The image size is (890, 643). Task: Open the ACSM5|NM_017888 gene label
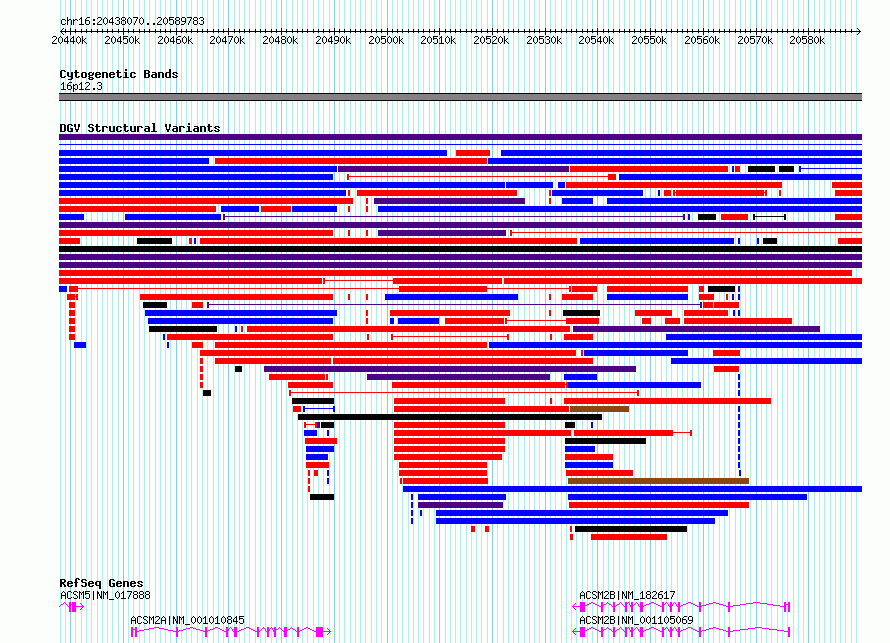105,595
